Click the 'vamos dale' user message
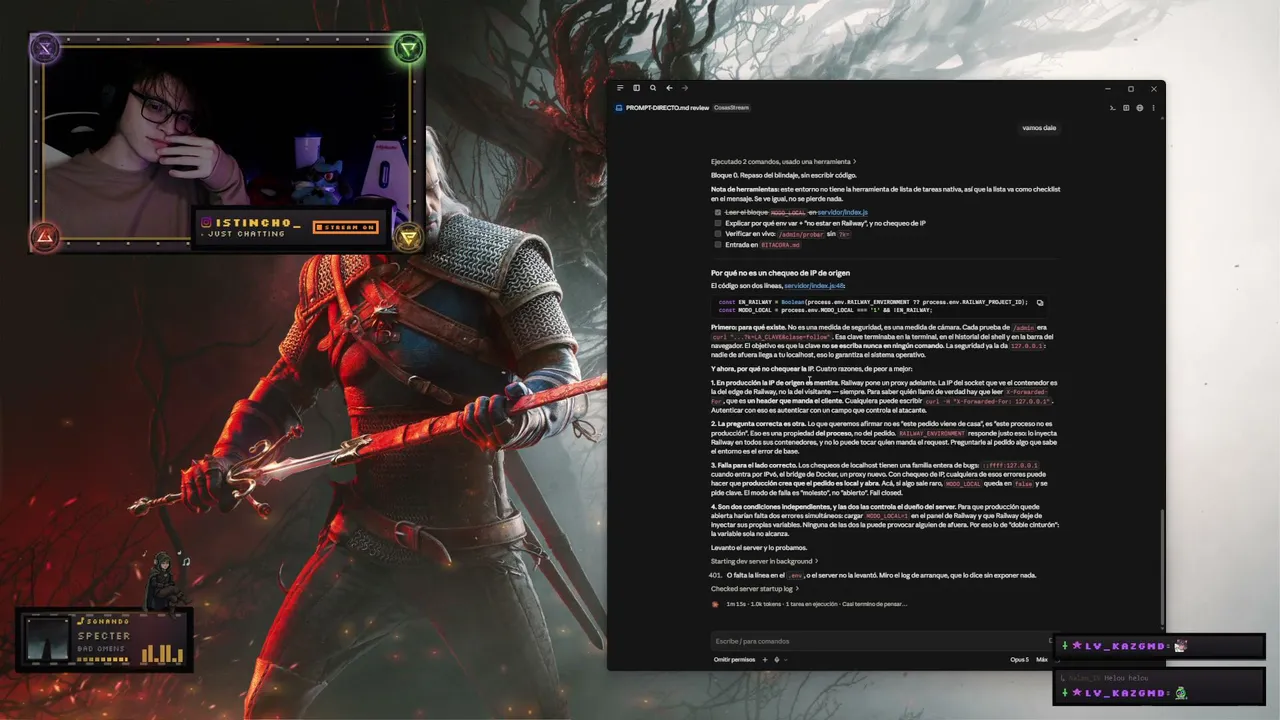Screen dimensions: 1280x720 [1039, 128]
